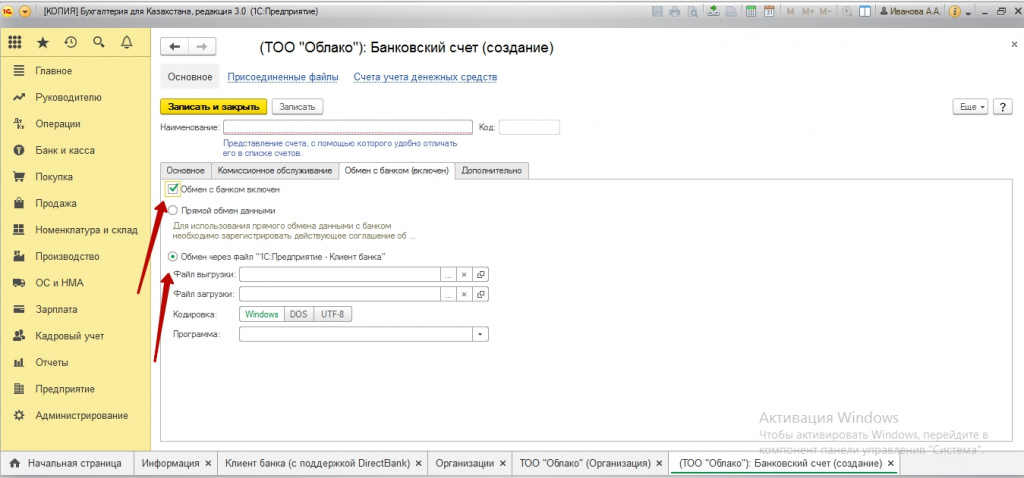Set encoding to UTF-8
Screen dimensions: 1024x478
332,314
